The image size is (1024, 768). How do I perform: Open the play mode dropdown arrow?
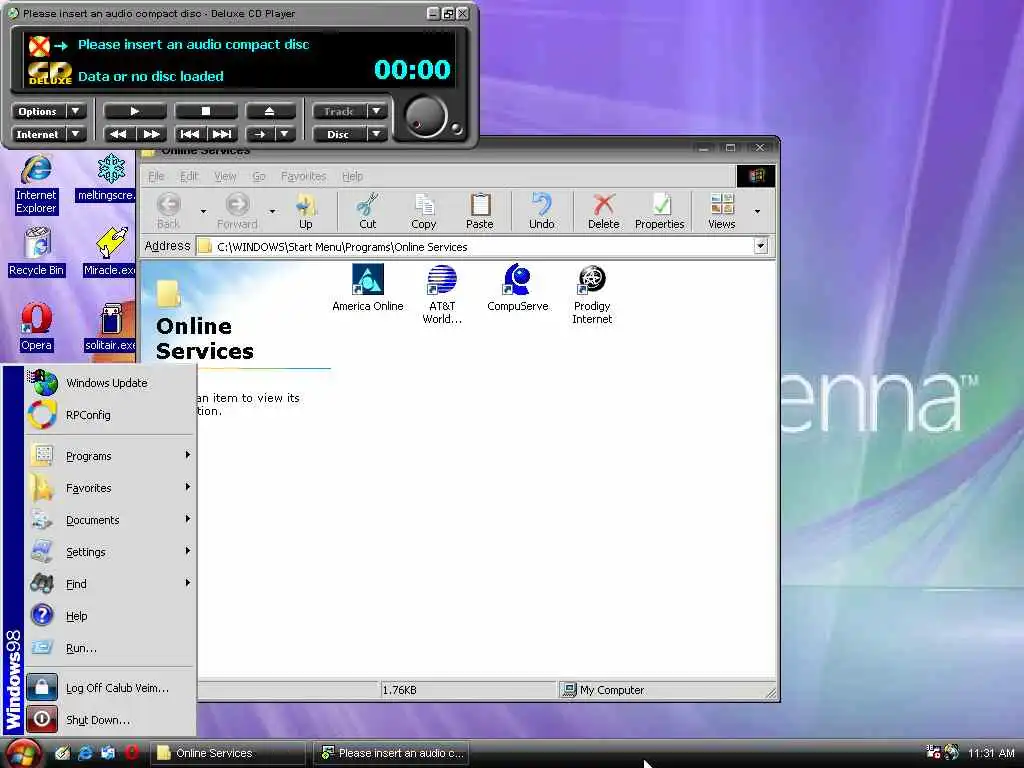click(x=285, y=134)
